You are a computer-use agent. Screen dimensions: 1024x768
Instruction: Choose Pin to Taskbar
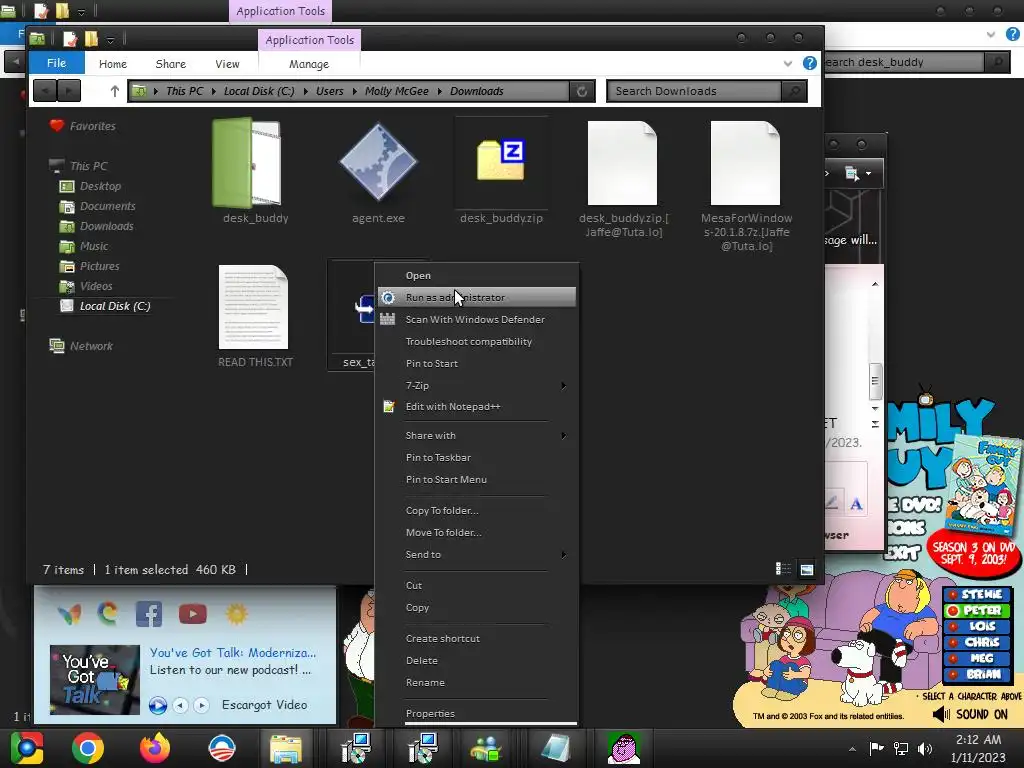pyautogui.click(x=477, y=457)
